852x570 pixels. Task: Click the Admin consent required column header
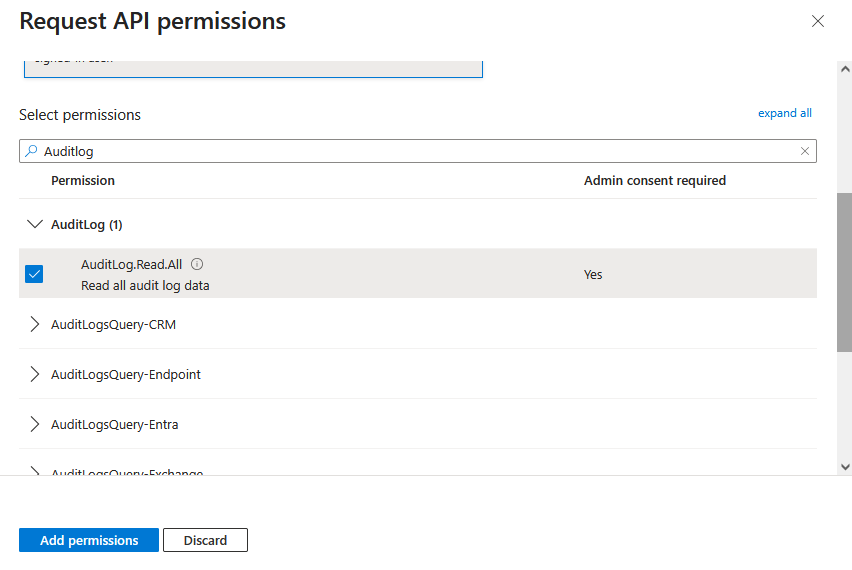click(x=654, y=181)
